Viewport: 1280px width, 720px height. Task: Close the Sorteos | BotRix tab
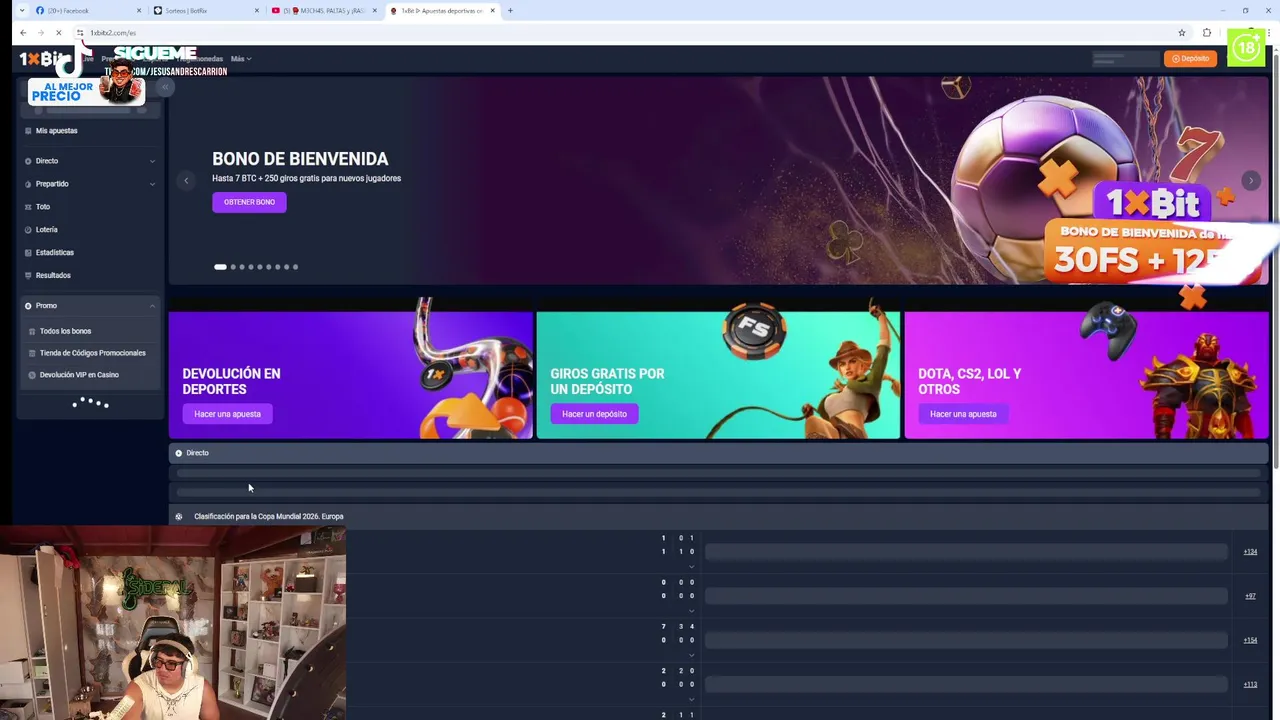(x=257, y=11)
